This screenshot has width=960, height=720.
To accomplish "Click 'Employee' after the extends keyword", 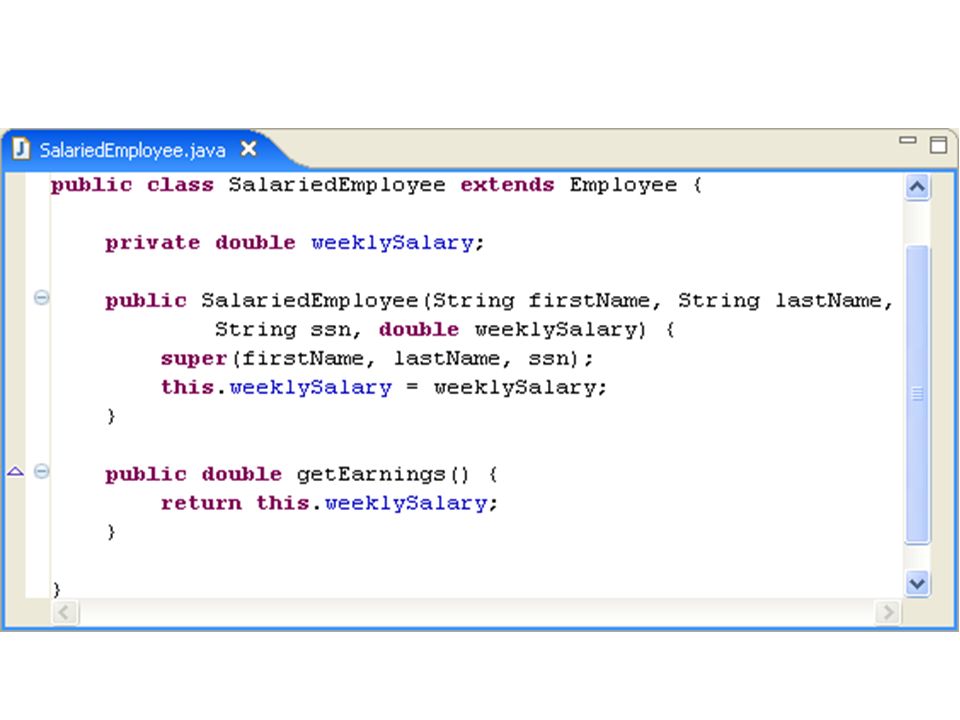I will [x=623, y=186].
